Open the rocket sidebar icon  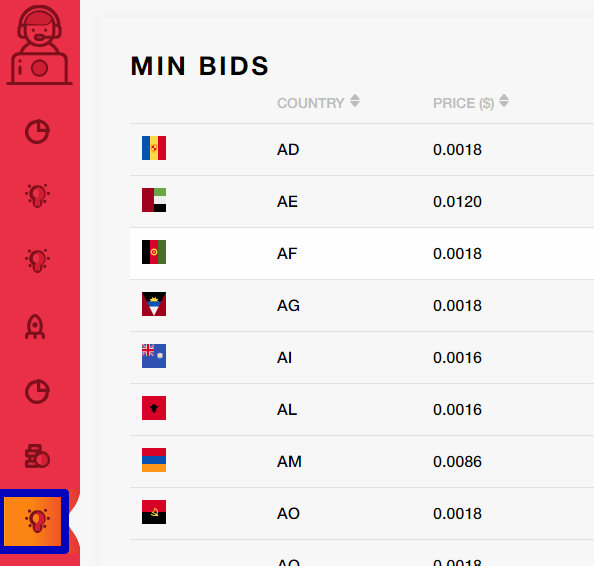pyautogui.click(x=35, y=327)
